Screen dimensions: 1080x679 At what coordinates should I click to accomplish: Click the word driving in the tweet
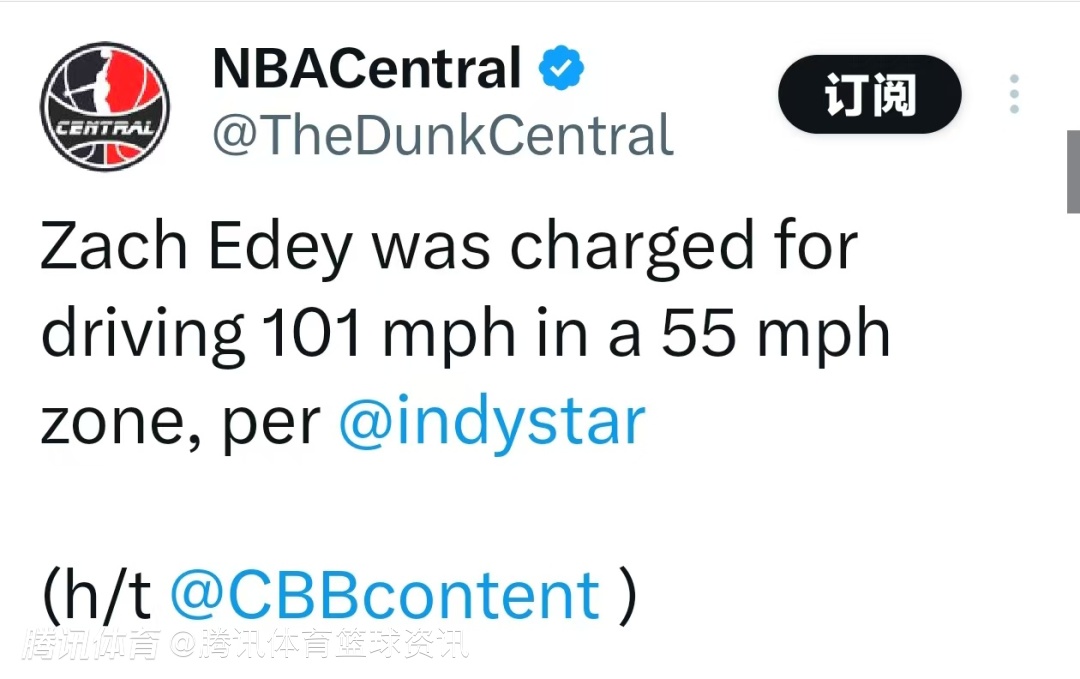pyautogui.click(x=143, y=335)
